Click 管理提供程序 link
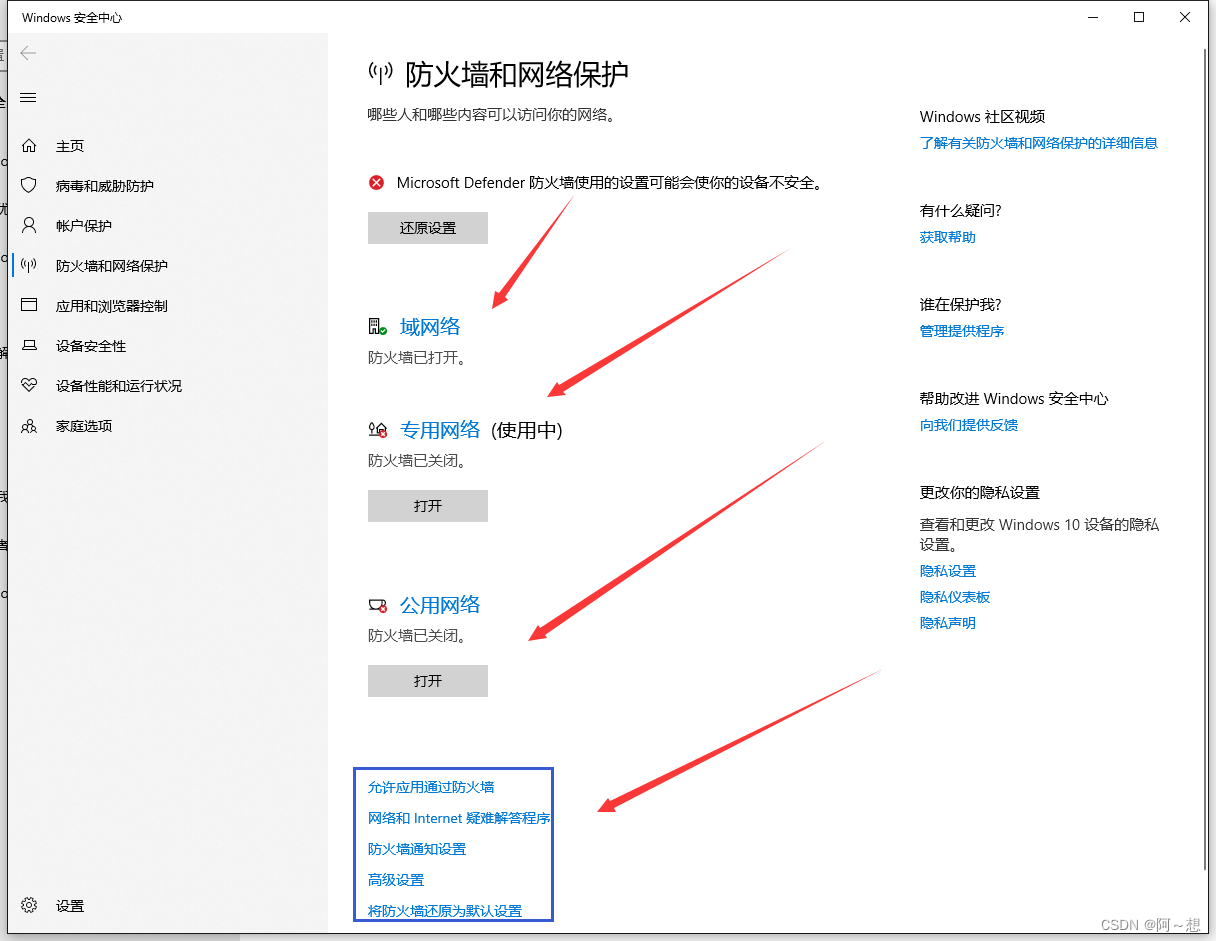This screenshot has height=941, width=1216. 962,331
